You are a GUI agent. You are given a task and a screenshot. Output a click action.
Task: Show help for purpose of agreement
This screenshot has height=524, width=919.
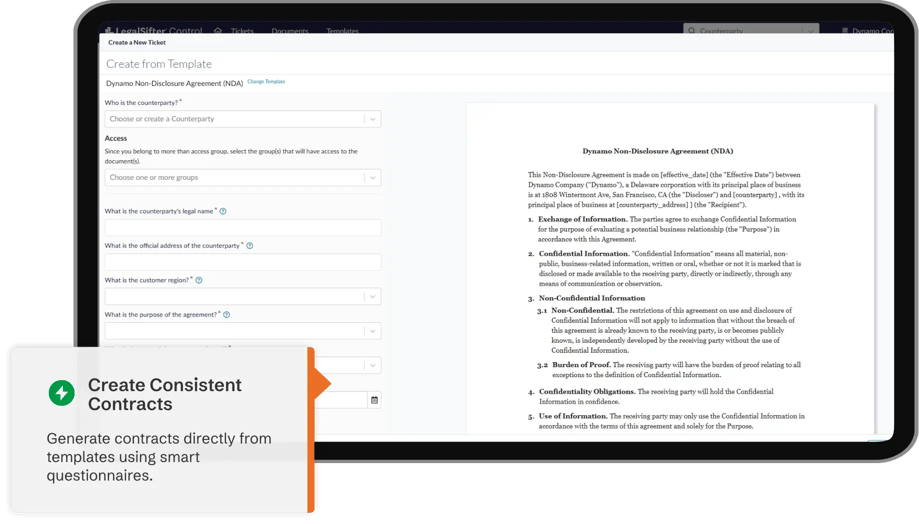tap(227, 315)
